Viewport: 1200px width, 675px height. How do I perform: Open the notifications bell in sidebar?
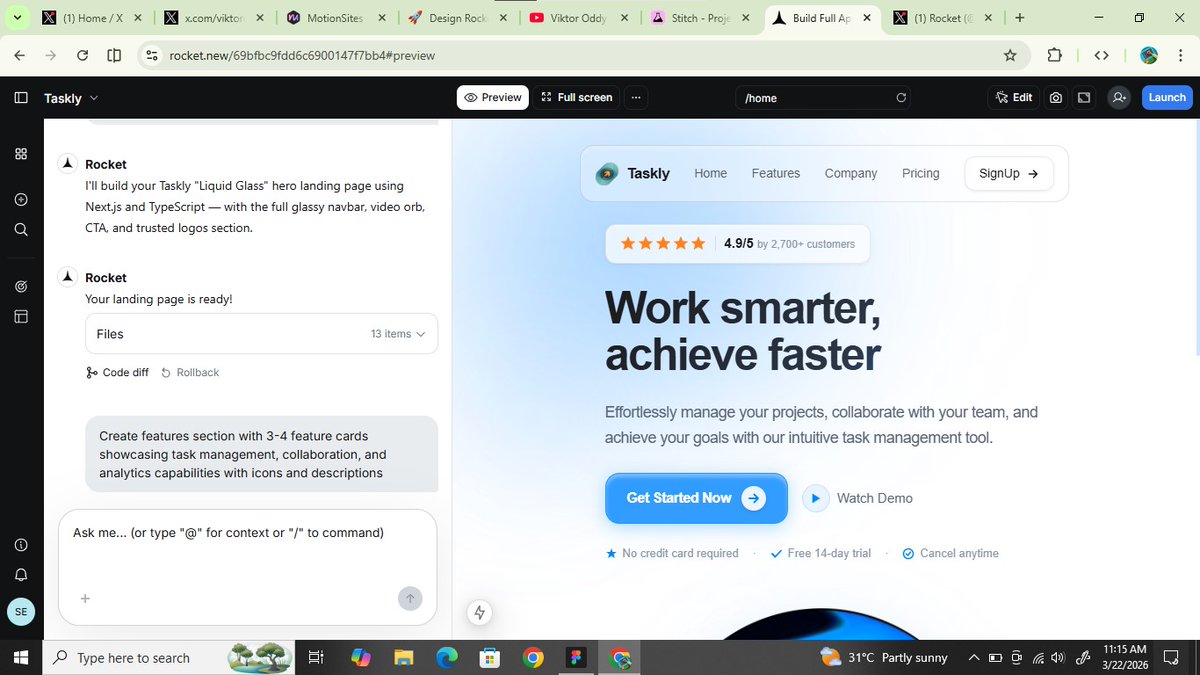point(21,575)
